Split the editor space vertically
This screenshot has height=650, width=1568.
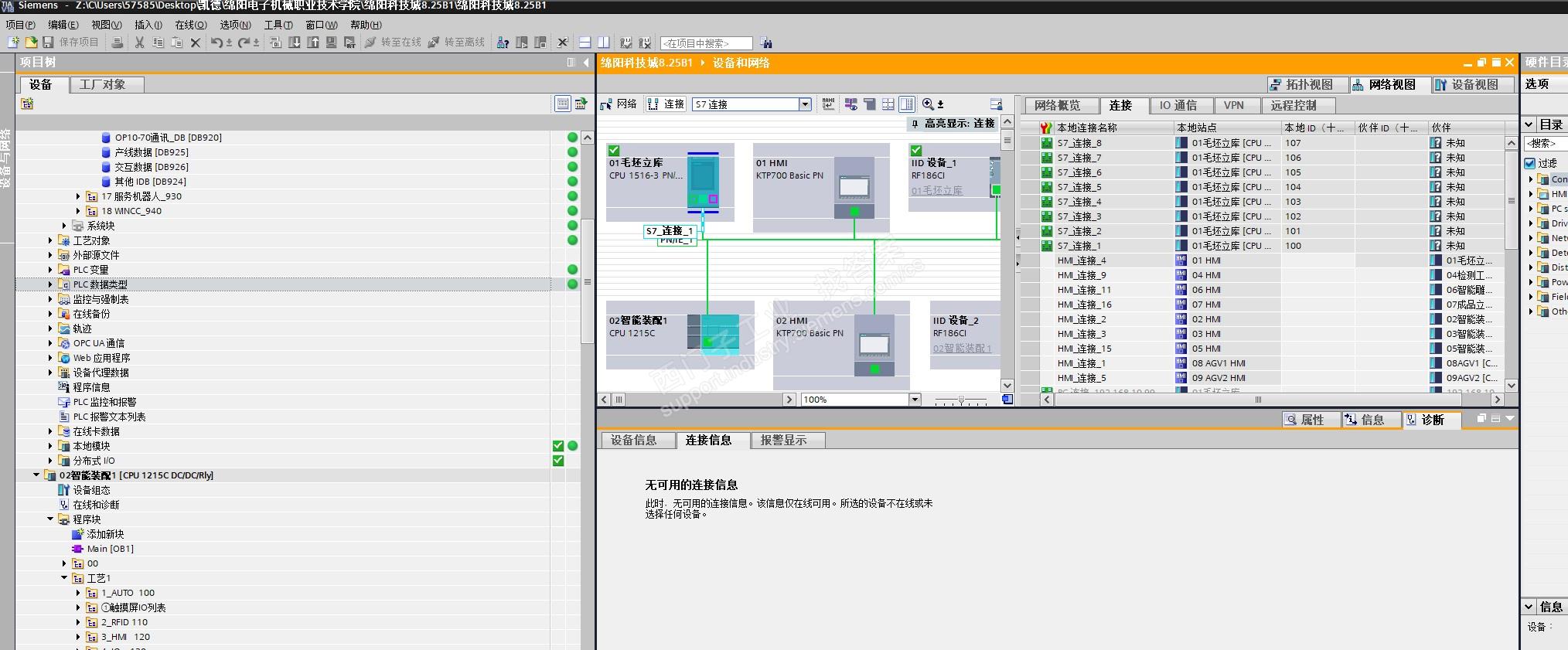click(604, 43)
